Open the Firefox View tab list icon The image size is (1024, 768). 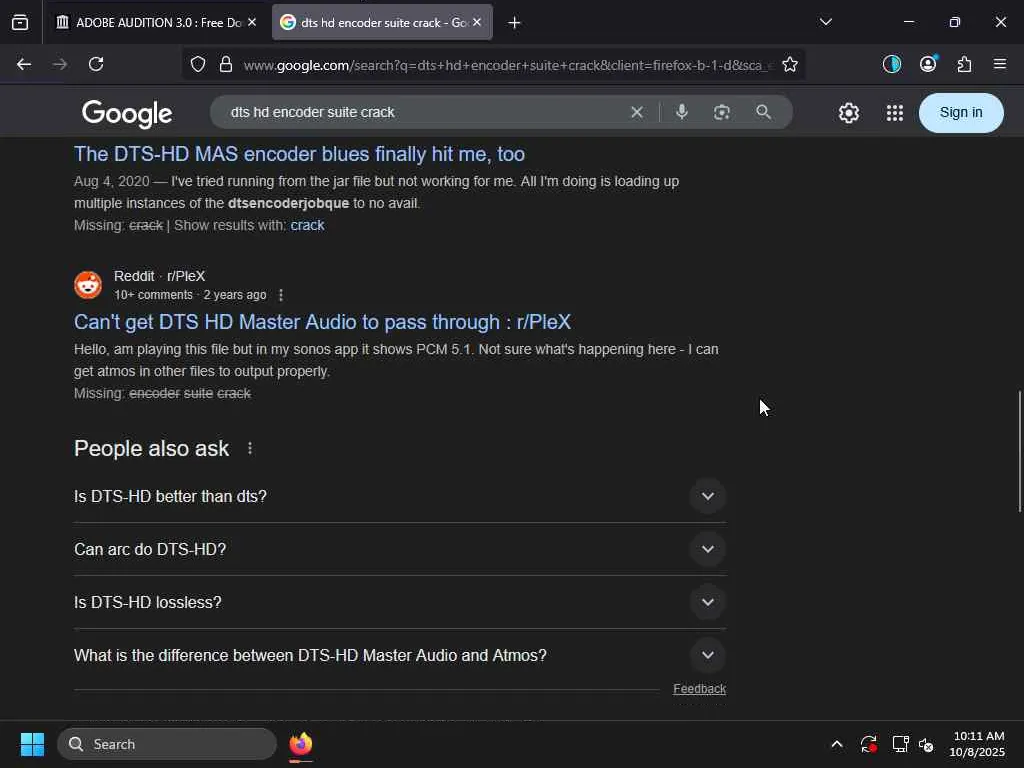click(x=20, y=22)
